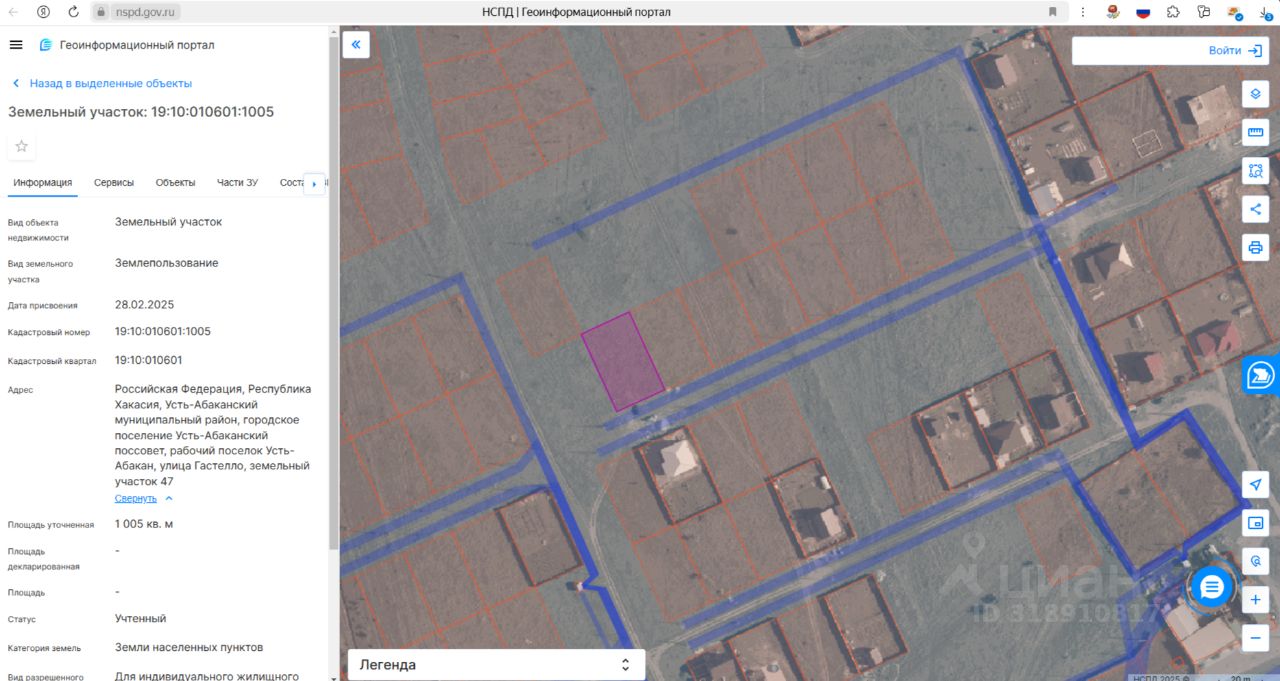Collapse address with the Свернуть link
Image resolution: width=1280 pixels, height=681 pixels.
(x=144, y=498)
